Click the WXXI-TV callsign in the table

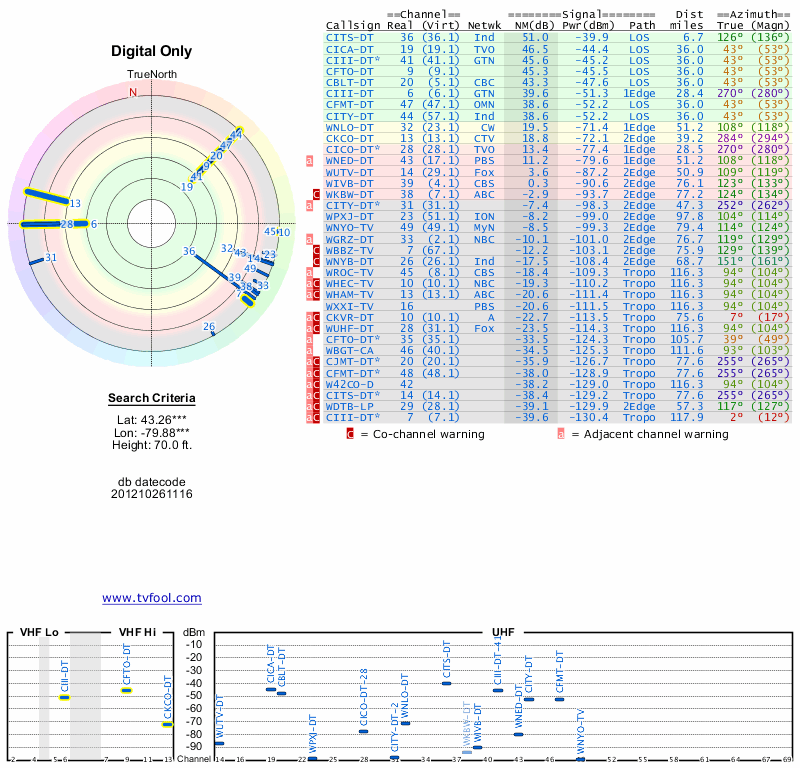coord(349,305)
